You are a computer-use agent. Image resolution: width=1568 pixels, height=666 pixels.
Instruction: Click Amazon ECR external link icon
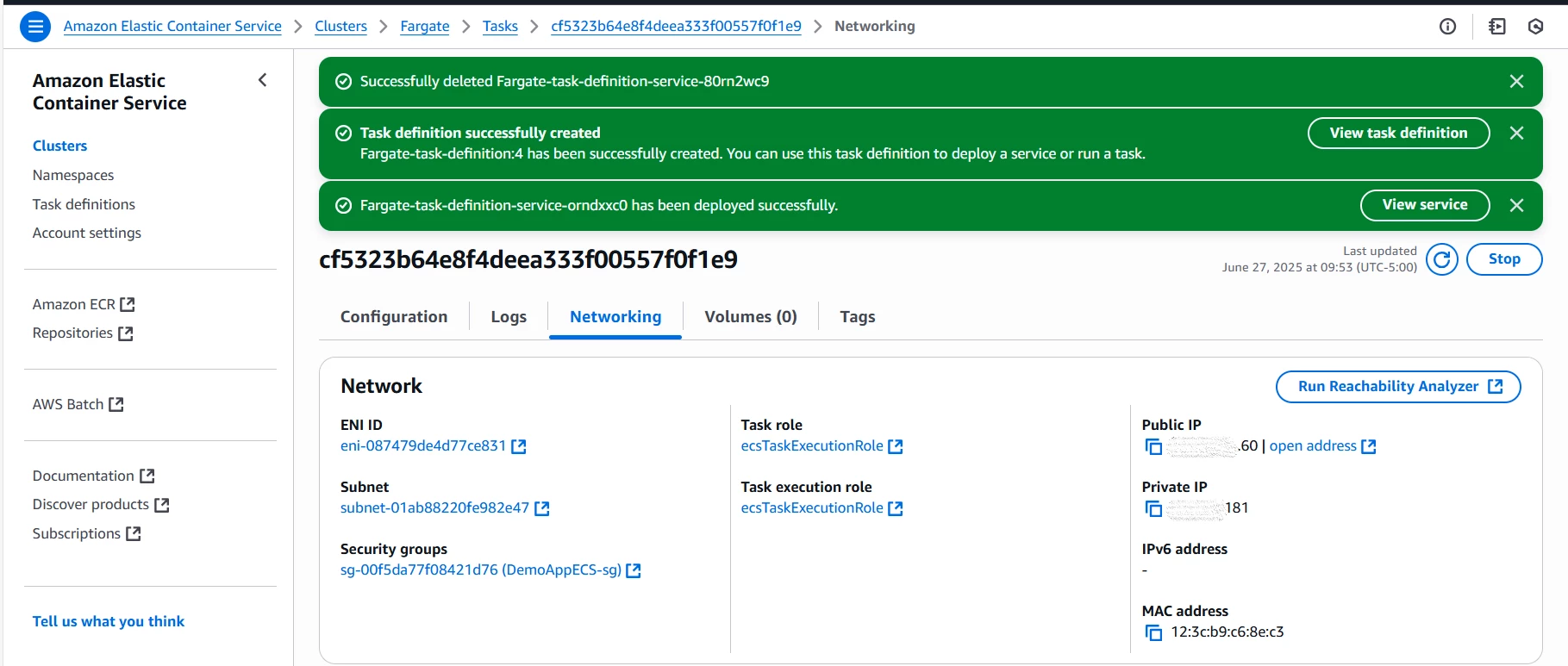point(128,304)
